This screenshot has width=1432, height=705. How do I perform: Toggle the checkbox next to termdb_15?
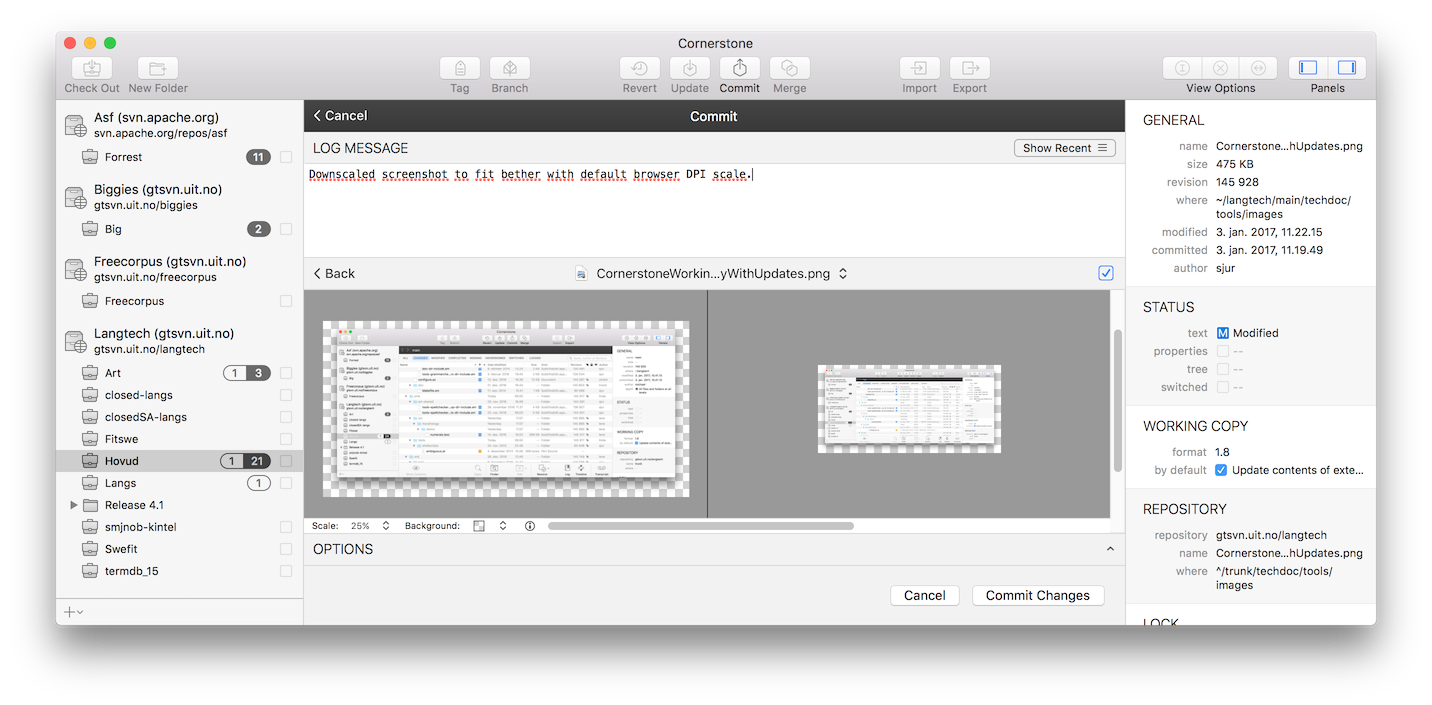[x=286, y=571]
